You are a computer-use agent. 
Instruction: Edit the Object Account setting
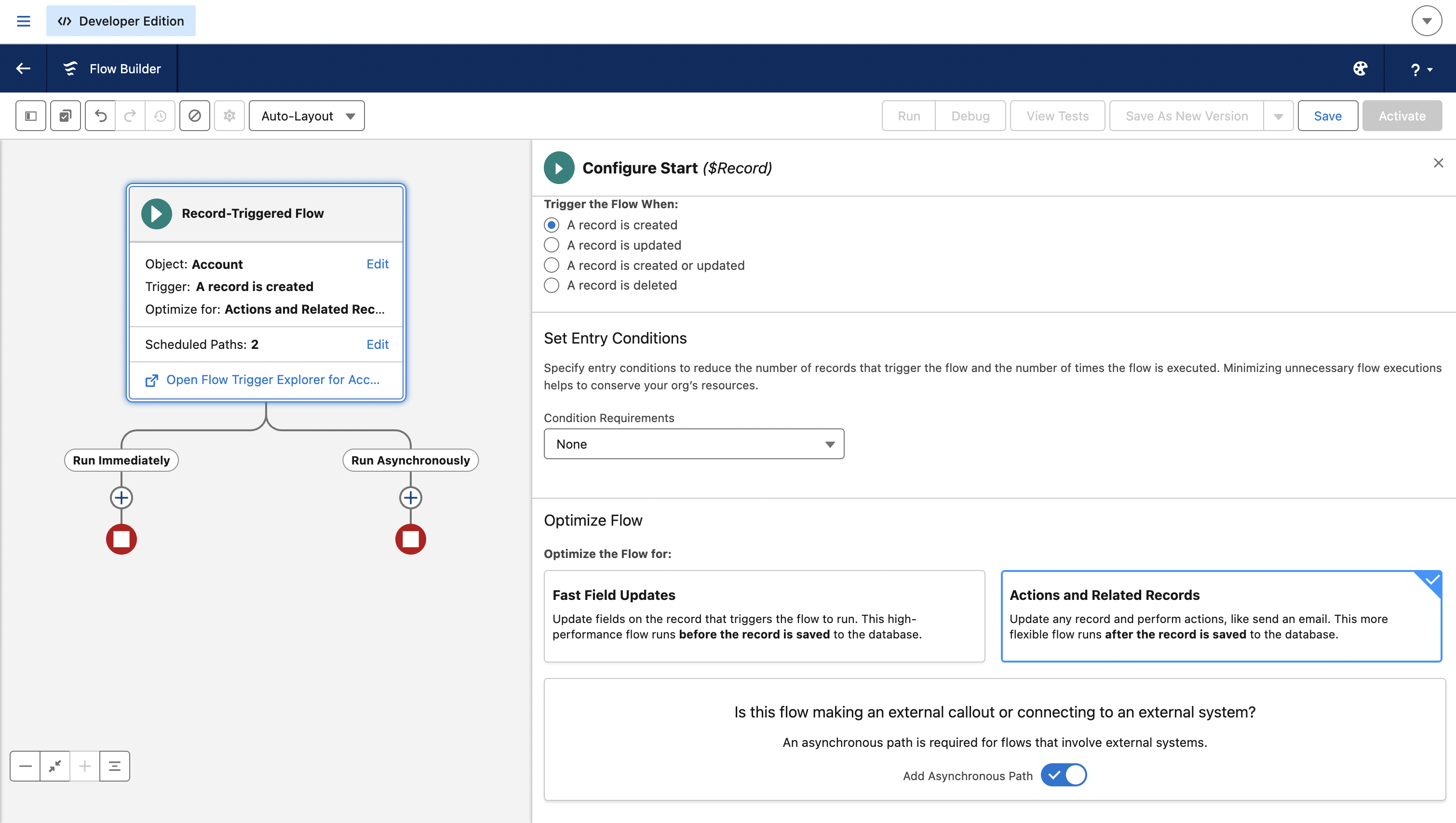[x=377, y=264]
